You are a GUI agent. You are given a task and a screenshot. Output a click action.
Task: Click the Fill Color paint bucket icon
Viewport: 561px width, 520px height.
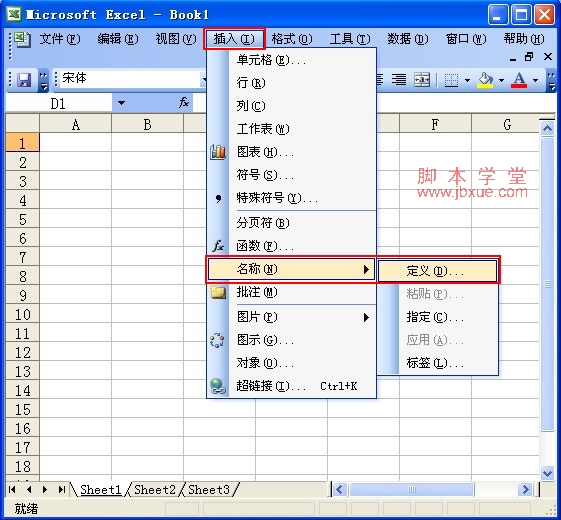(486, 80)
